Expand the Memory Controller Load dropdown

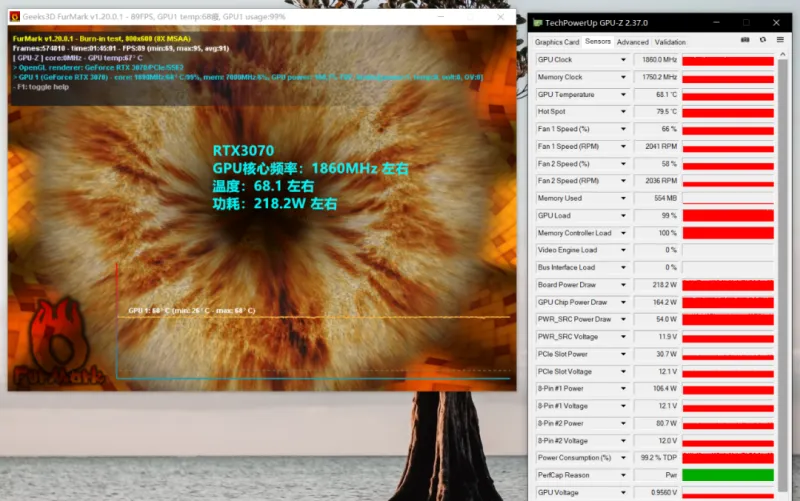coord(623,233)
